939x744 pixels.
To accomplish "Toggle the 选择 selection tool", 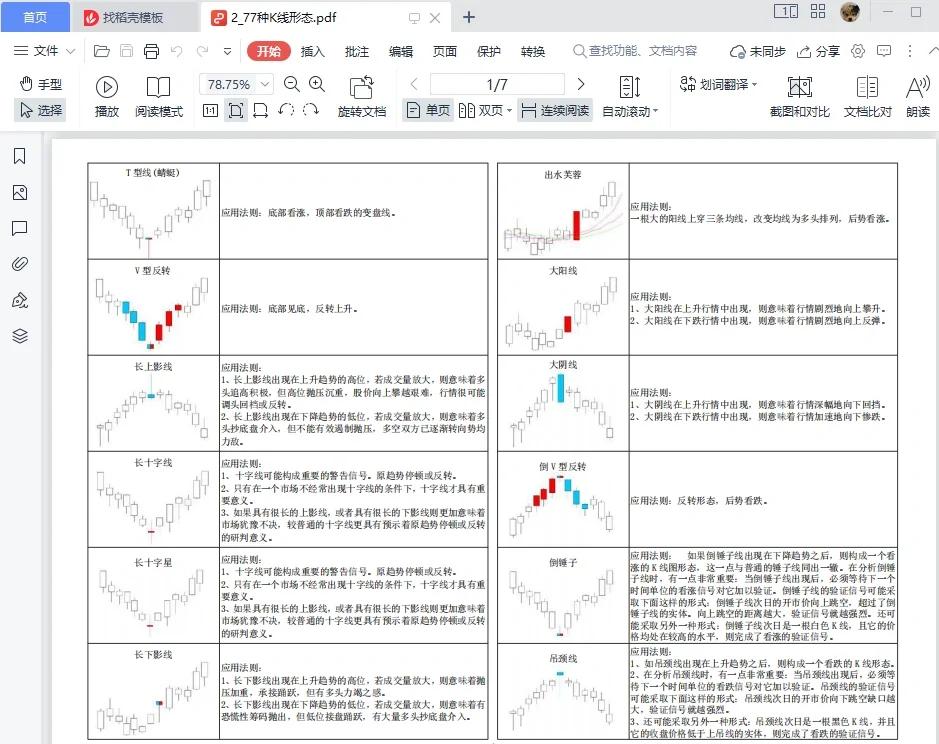I will pyautogui.click(x=44, y=110).
